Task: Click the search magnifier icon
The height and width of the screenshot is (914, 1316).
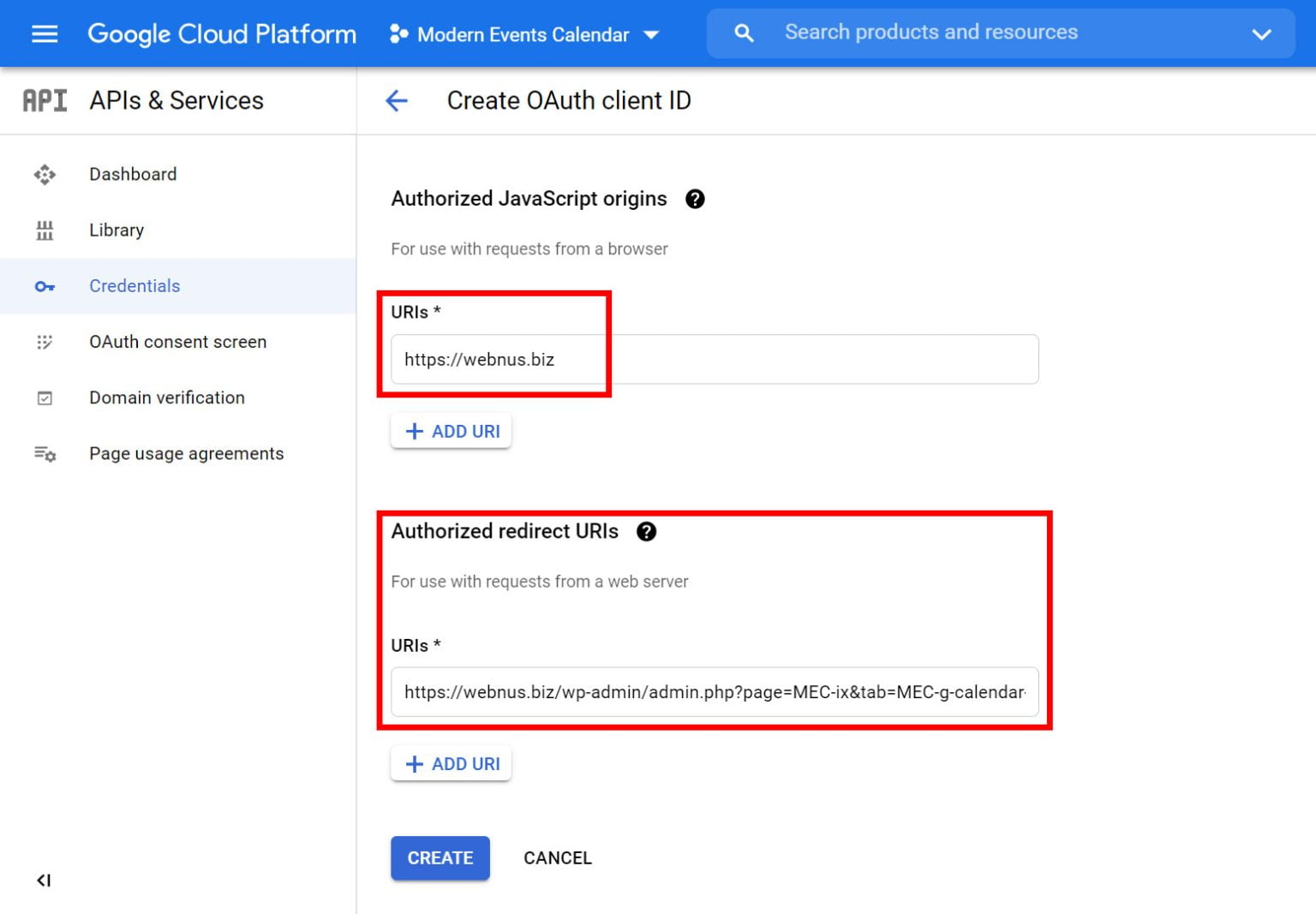Action: tap(743, 33)
